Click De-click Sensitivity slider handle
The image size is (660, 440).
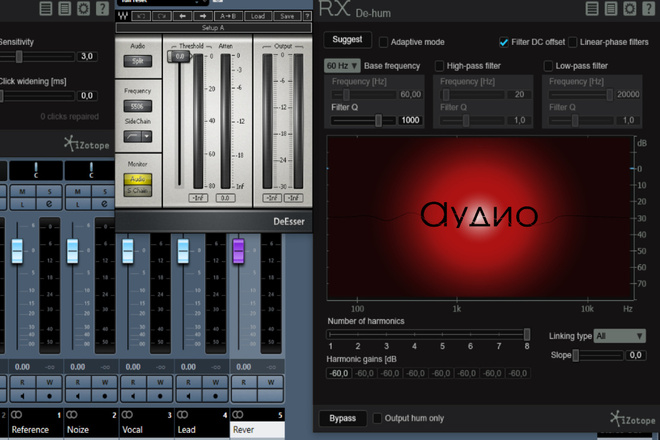click(x=19, y=56)
